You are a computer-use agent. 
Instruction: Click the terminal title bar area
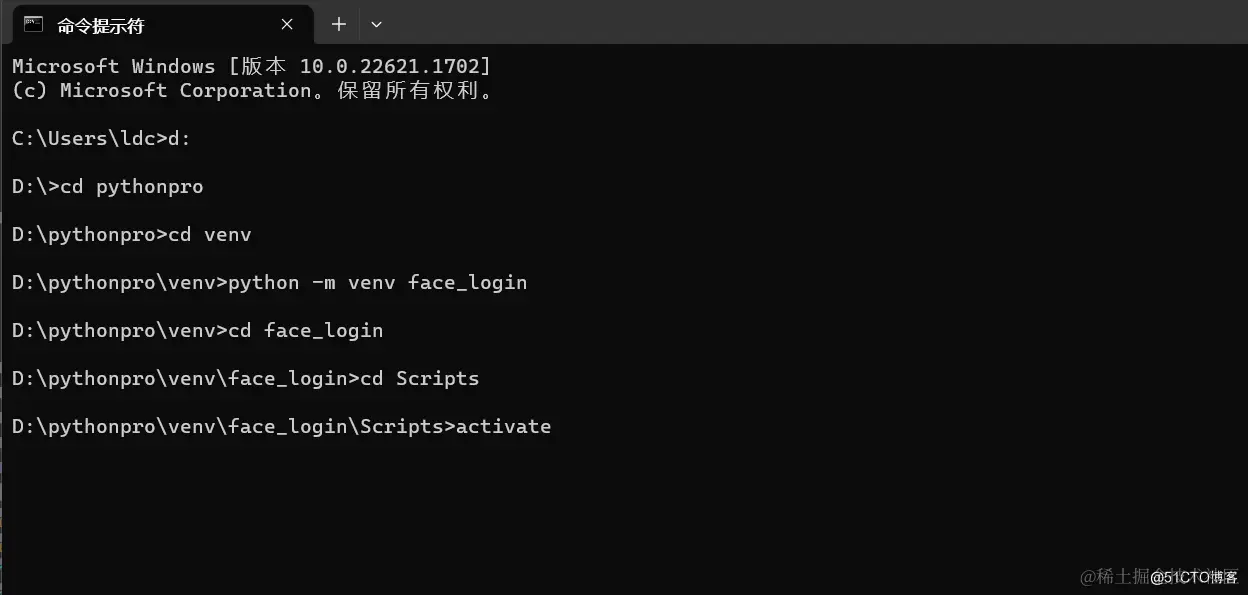pyautogui.click(x=700, y=24)
